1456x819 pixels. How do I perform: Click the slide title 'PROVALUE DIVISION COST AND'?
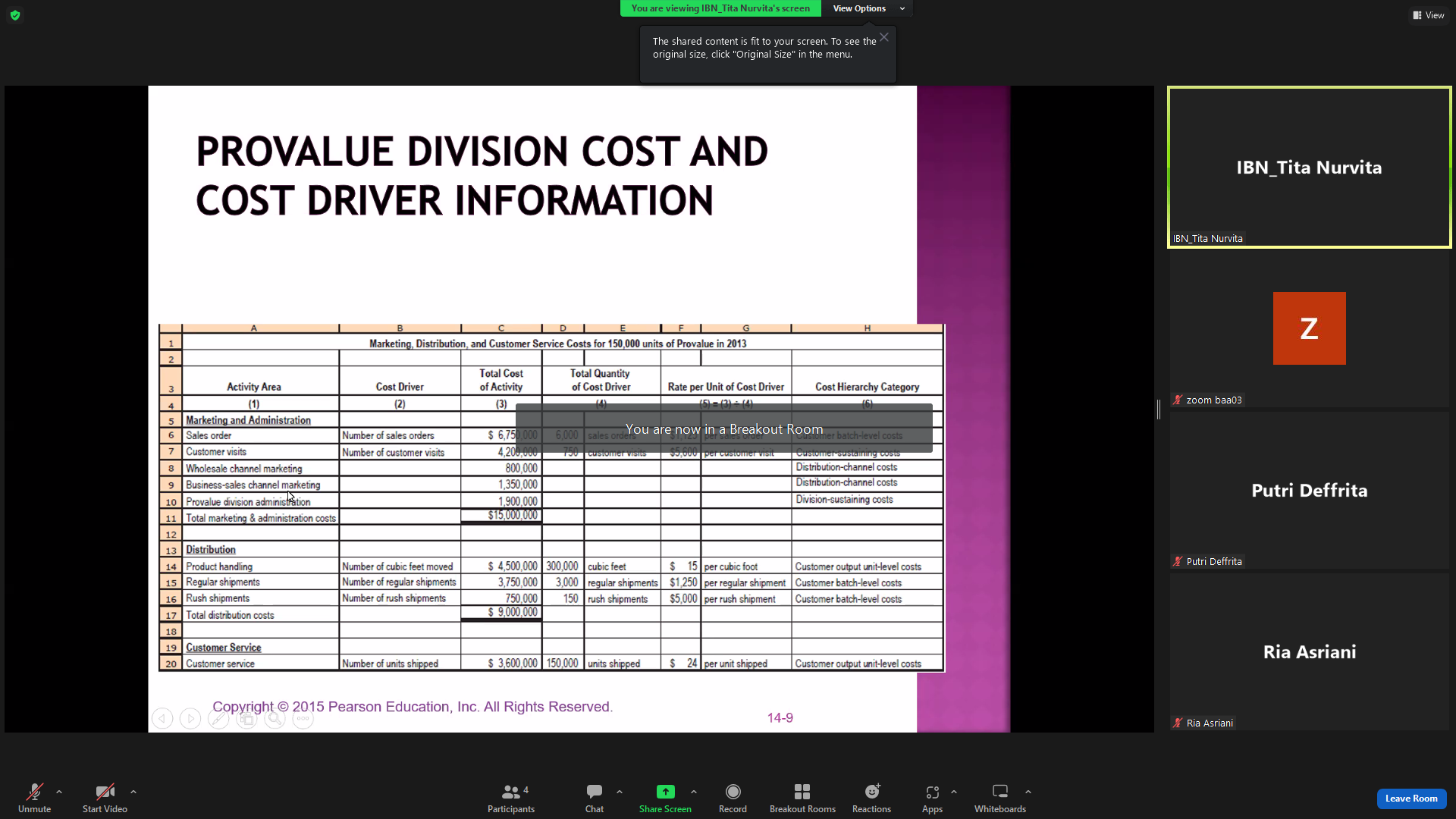pos(482,151)
